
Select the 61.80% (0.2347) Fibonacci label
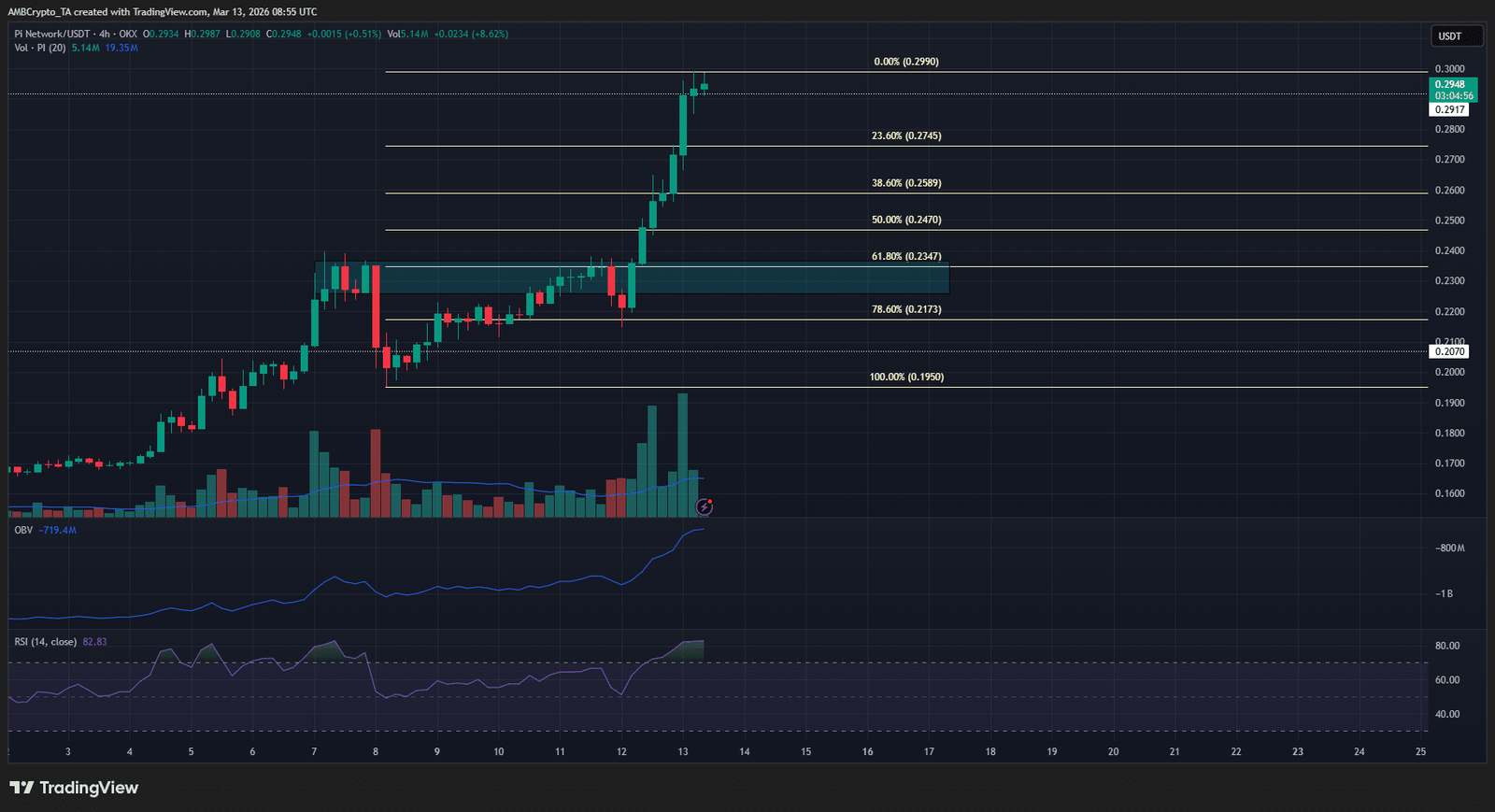click(x=905, y=256)
